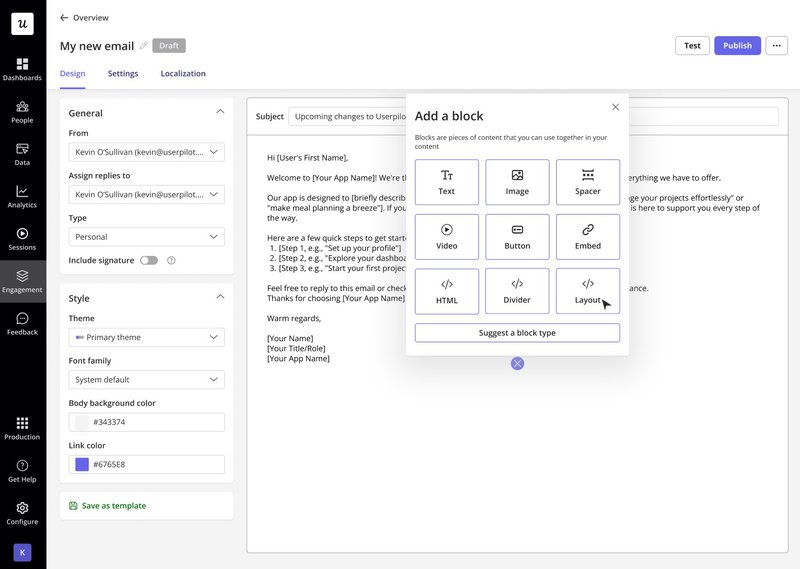The width and height of the screenshot is (800, 569).
Task: Open Dashboards in the sidebar
Action: click(x=22, y=70)
